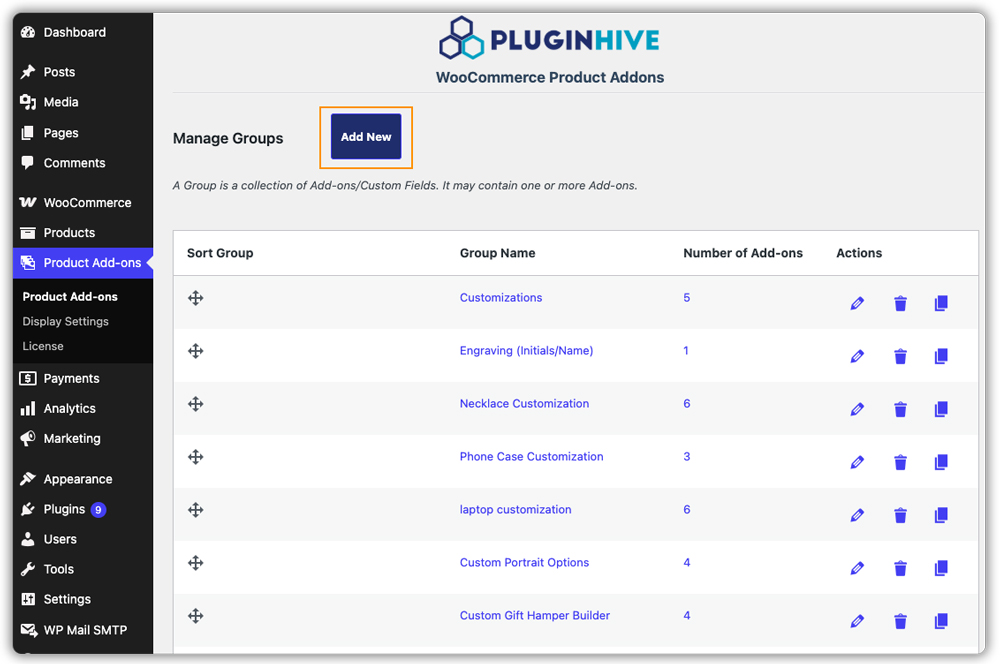1000x664 pixels.
Task: Edit the Custom Gift Hamper Builder group
Action: tap(857, 621)
